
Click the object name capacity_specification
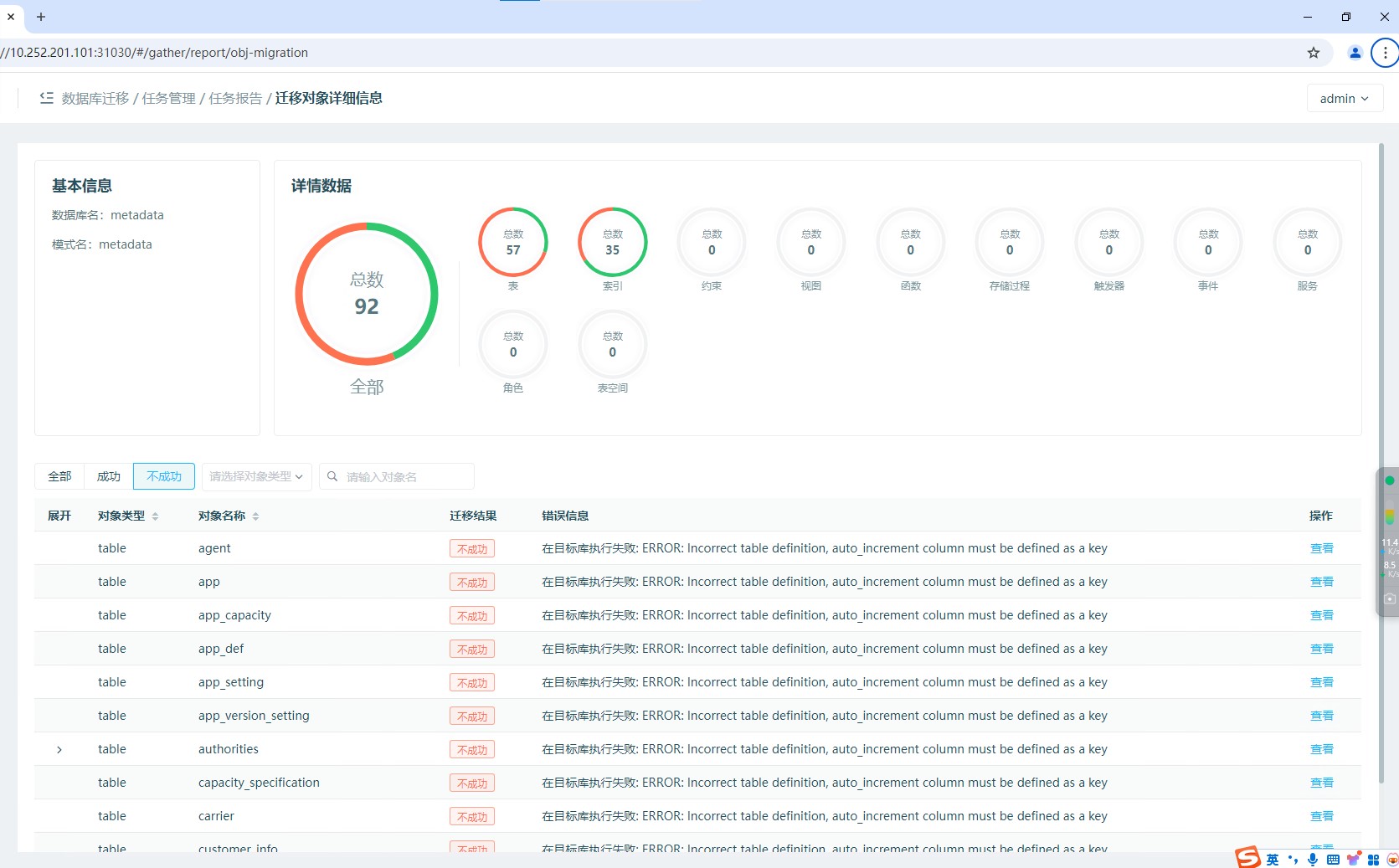[259, 783]
